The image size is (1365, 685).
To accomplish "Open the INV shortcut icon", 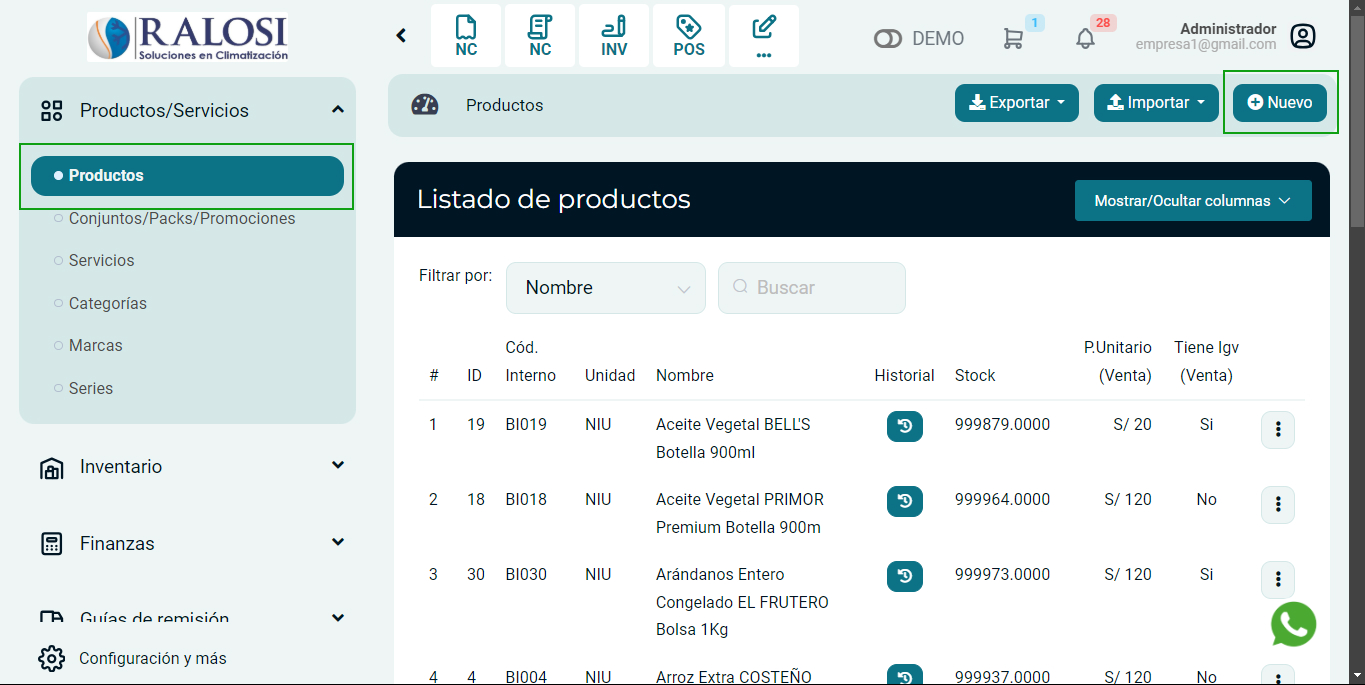I will tap(614, 36).
